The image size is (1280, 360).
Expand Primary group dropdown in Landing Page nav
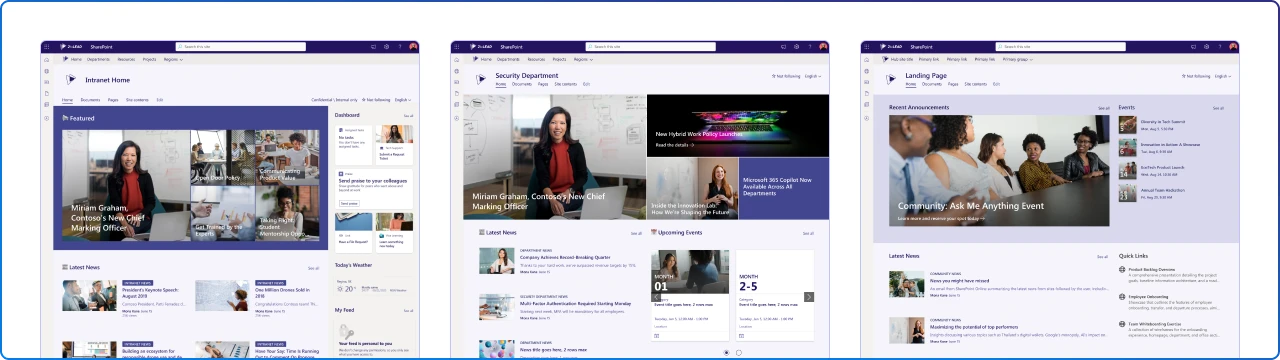point(1018,60)
